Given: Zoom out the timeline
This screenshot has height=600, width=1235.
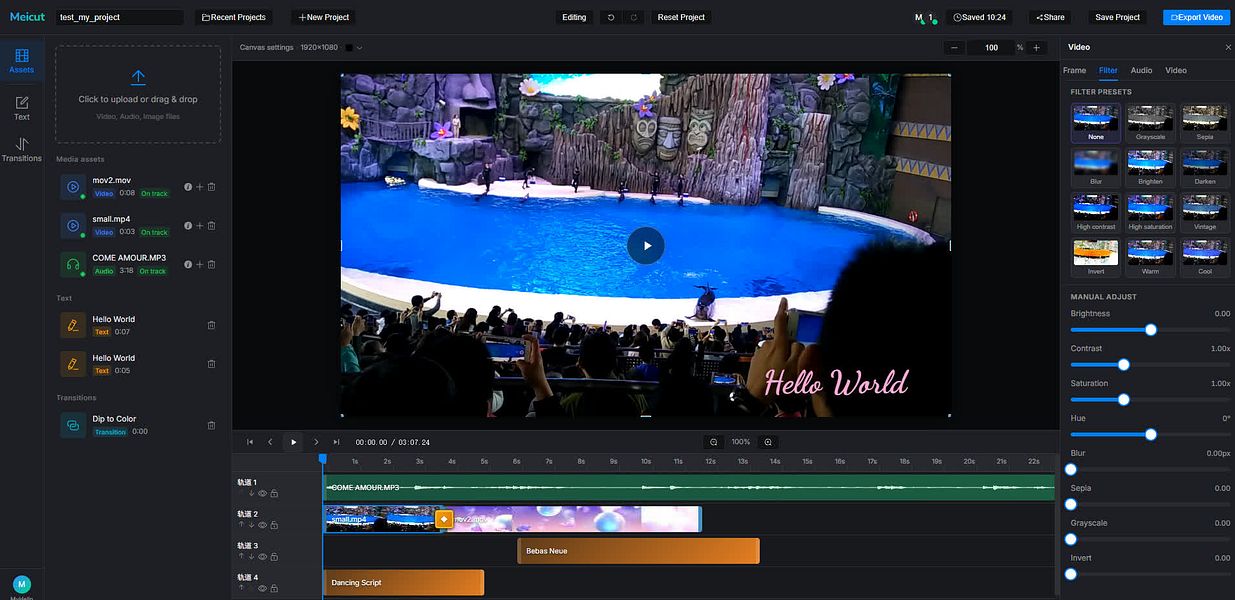Looking at the screenshot, I should coord(713,442).
